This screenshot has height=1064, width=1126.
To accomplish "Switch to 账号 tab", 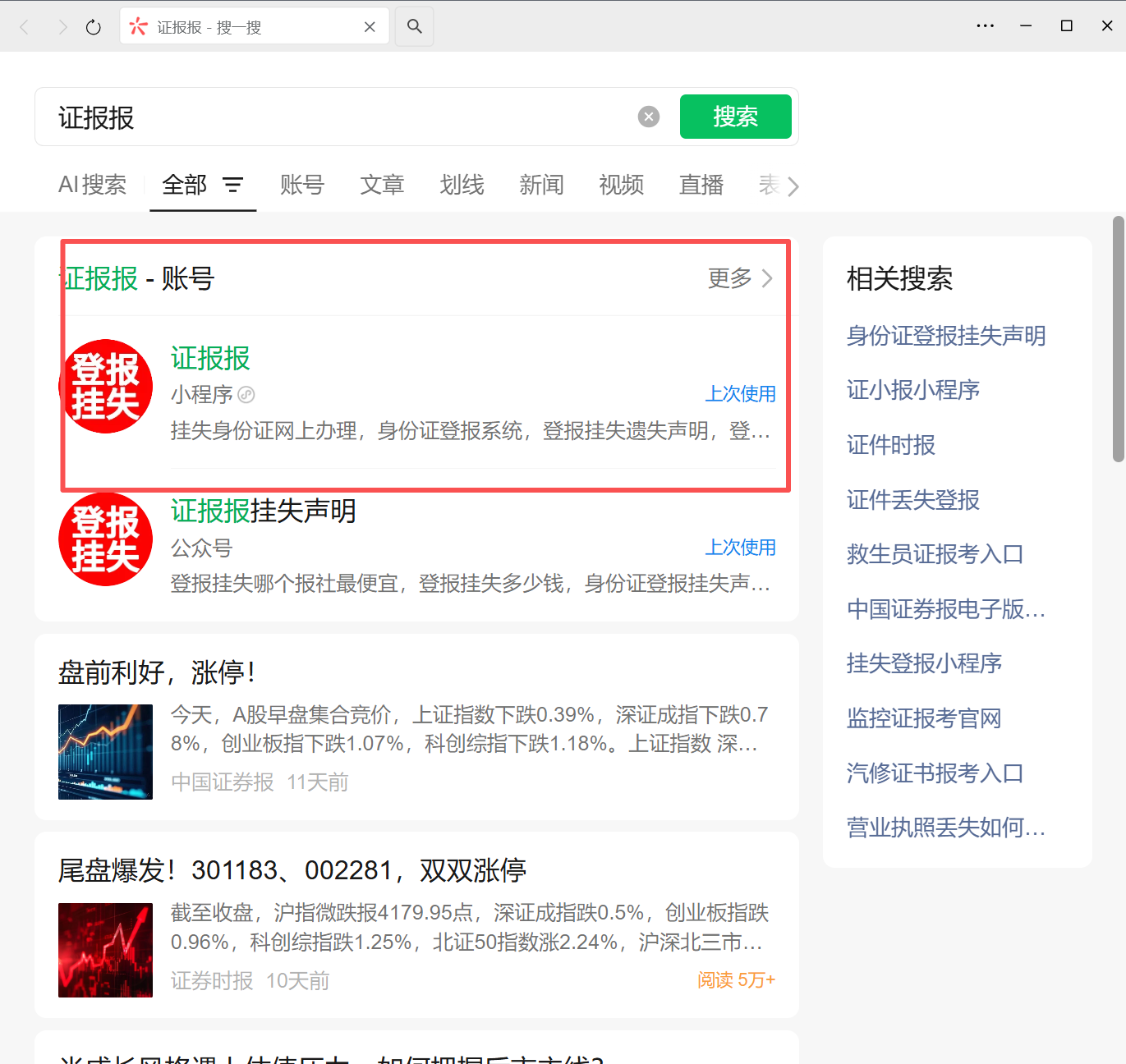I will coord(302,185).
